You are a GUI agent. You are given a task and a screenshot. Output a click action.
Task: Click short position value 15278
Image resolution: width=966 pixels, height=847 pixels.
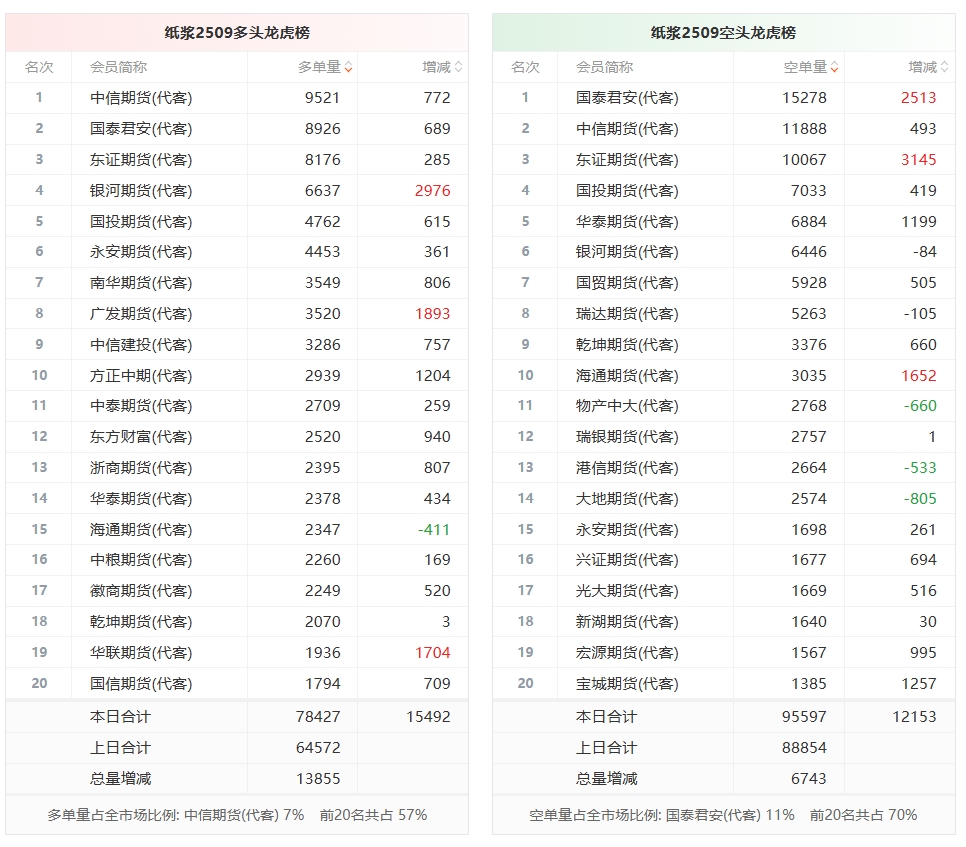[x=804, y=98]
